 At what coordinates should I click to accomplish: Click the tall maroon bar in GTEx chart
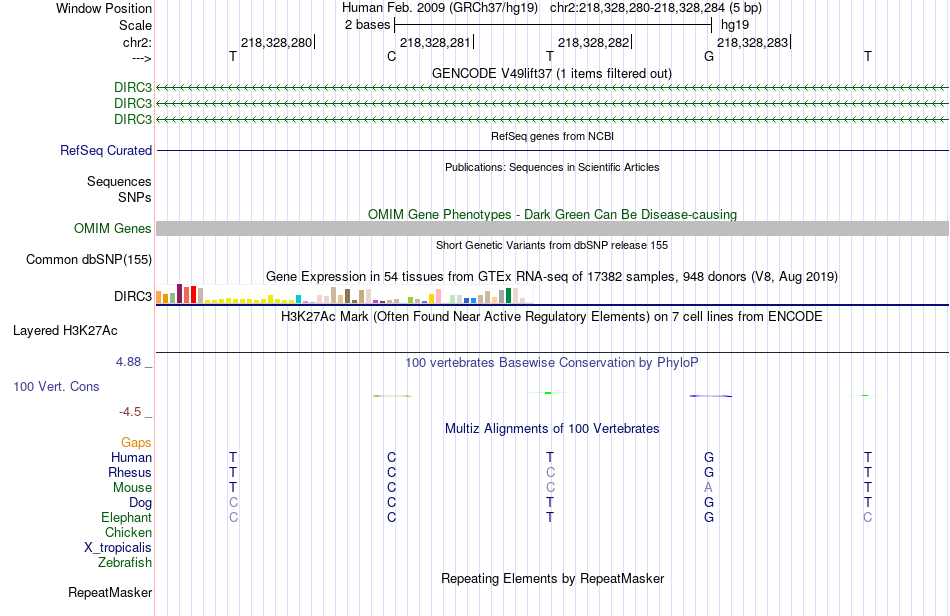[179, 293]
